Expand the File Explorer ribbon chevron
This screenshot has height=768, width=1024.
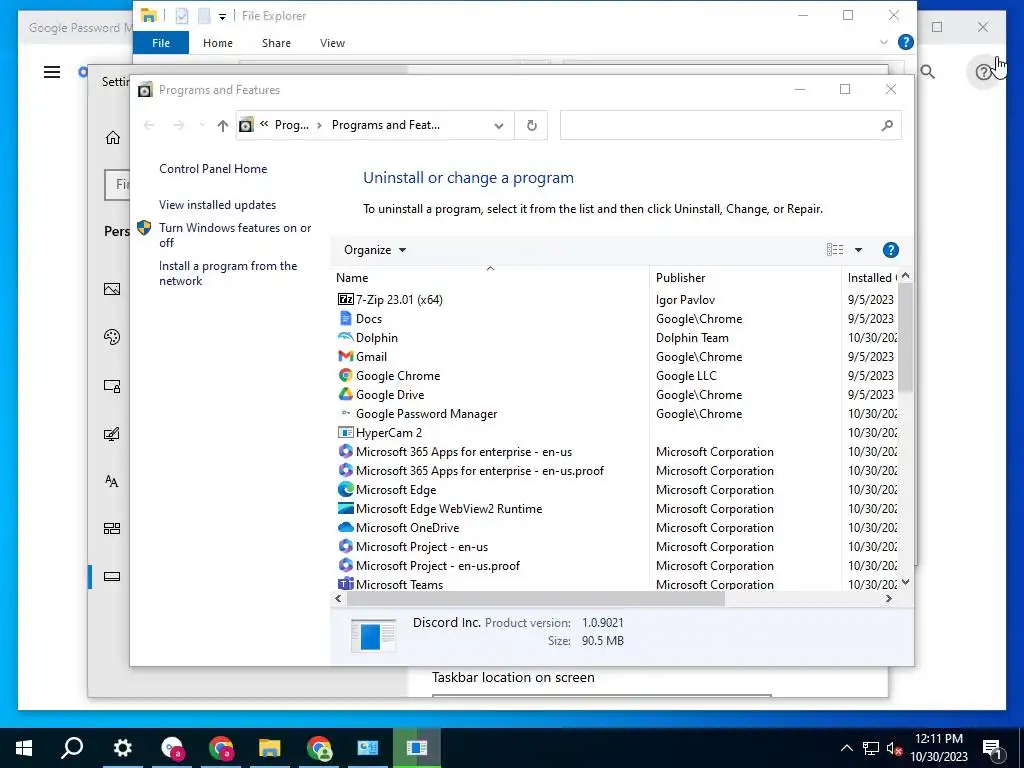(x=884, y=42)
